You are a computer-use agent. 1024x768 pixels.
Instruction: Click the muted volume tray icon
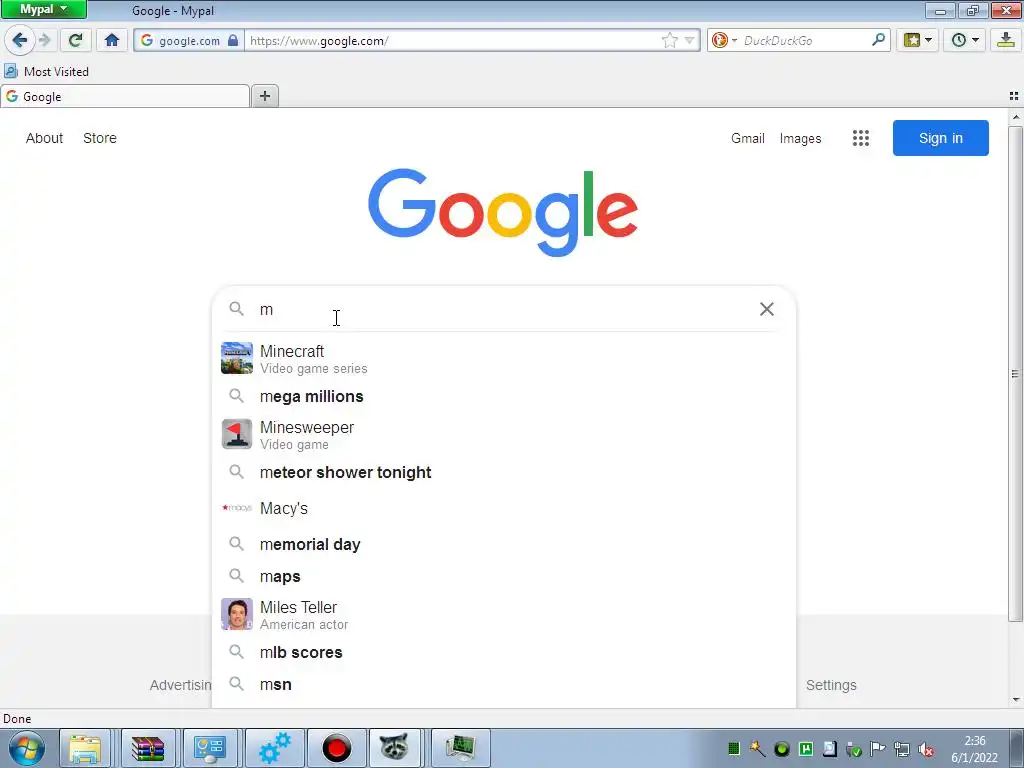click(925, 749)
